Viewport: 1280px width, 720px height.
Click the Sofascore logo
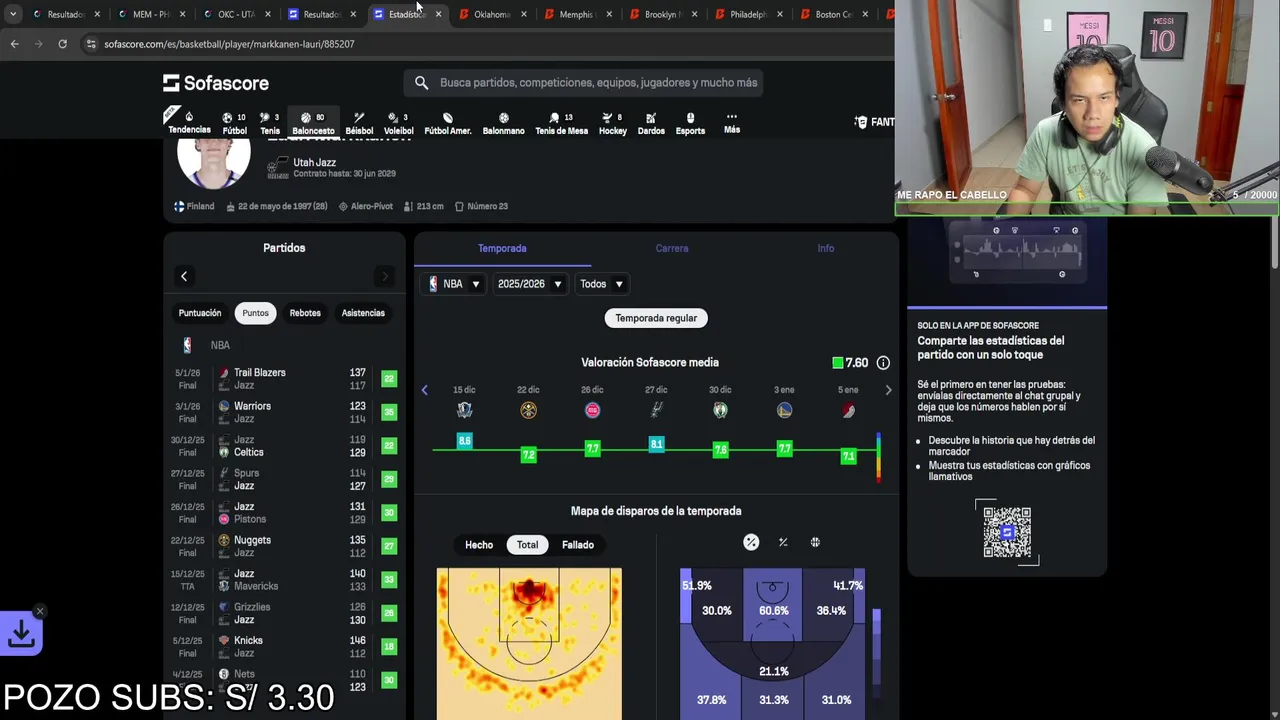pos(216,83)
